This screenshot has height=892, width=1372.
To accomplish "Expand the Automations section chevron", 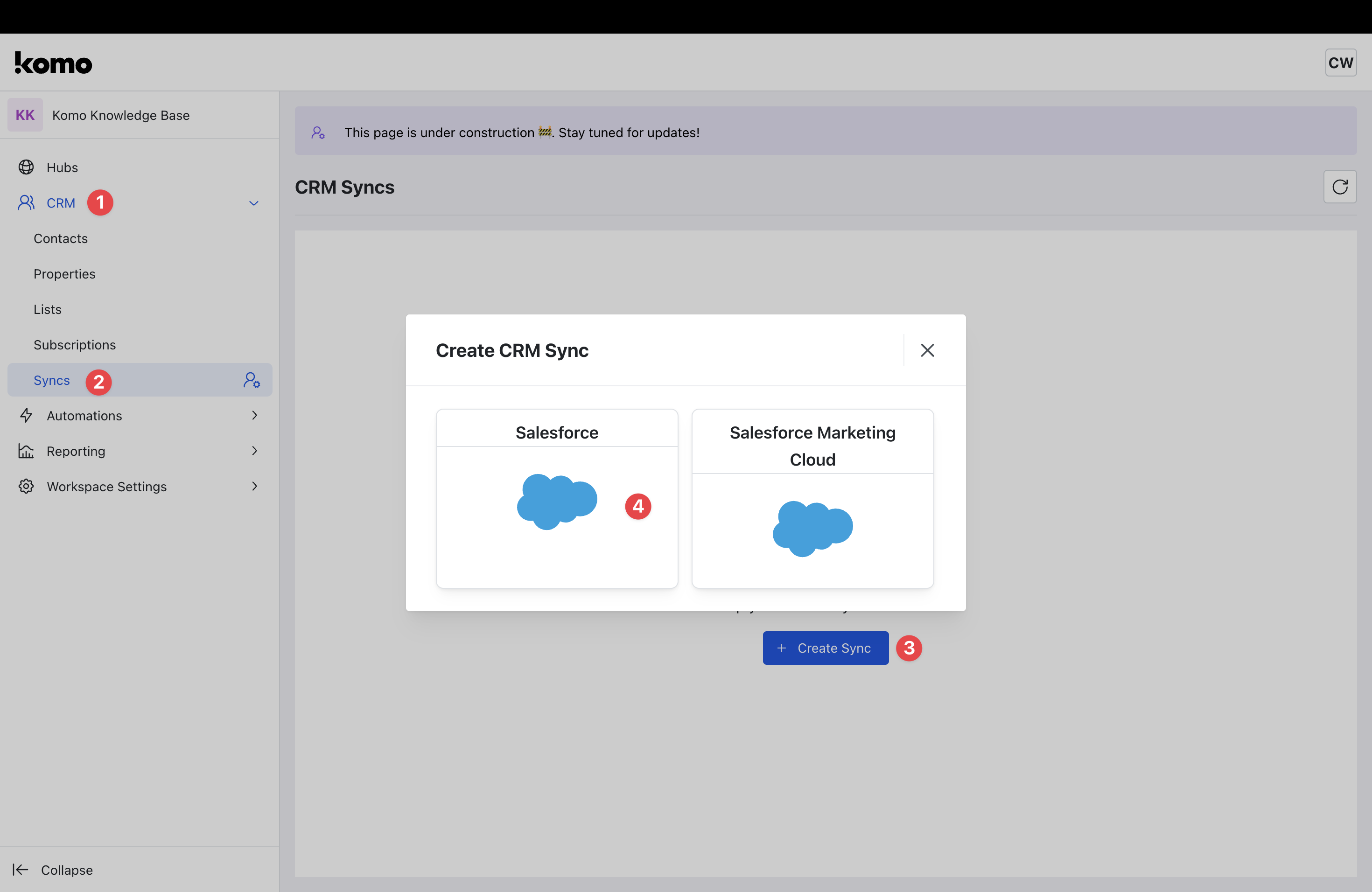I will (x=254, y=416).
